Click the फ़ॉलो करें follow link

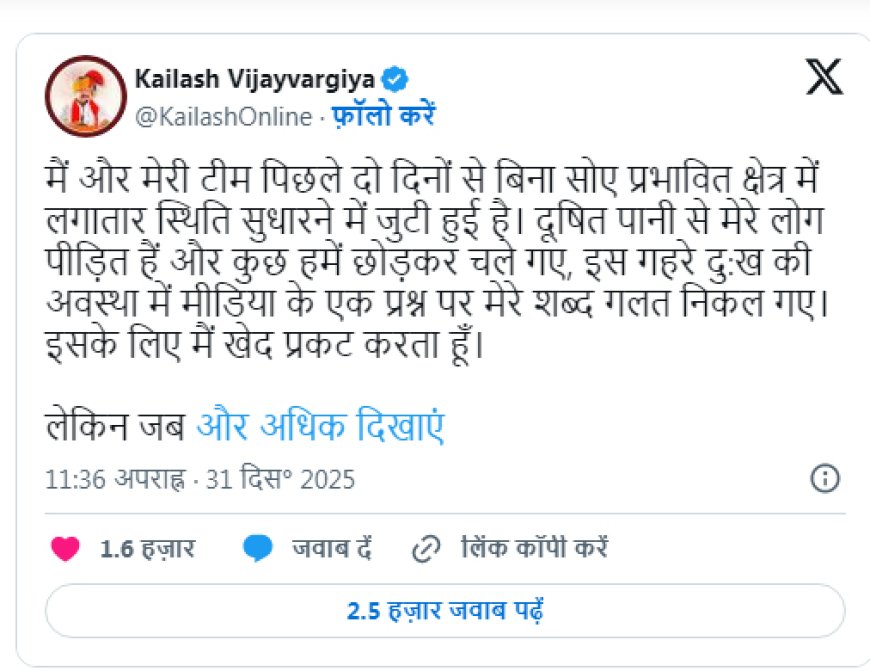pos(383,116)
